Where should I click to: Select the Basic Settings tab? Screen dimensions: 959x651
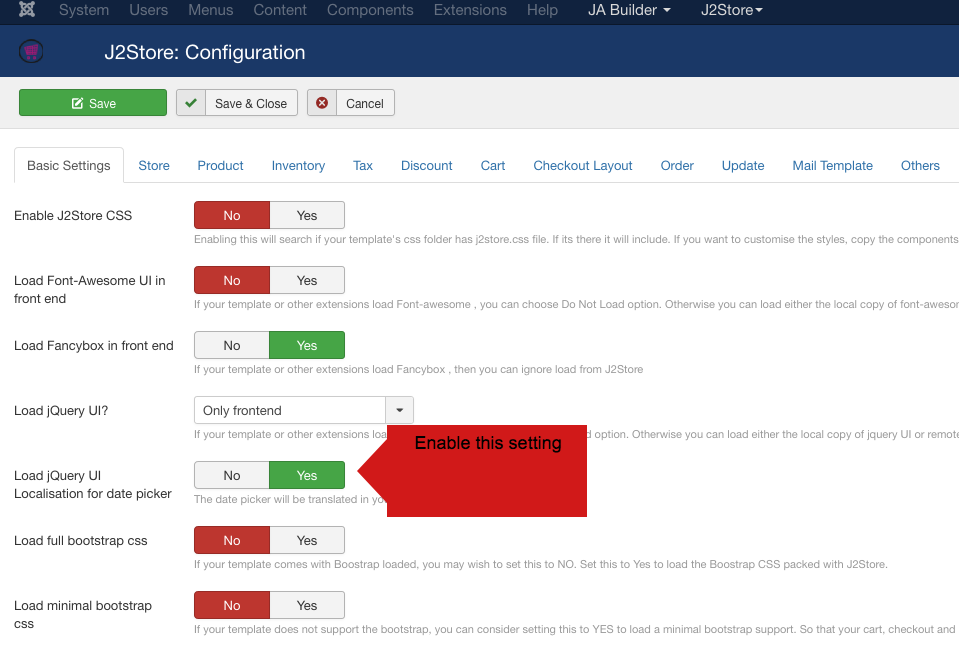(68, 165)
